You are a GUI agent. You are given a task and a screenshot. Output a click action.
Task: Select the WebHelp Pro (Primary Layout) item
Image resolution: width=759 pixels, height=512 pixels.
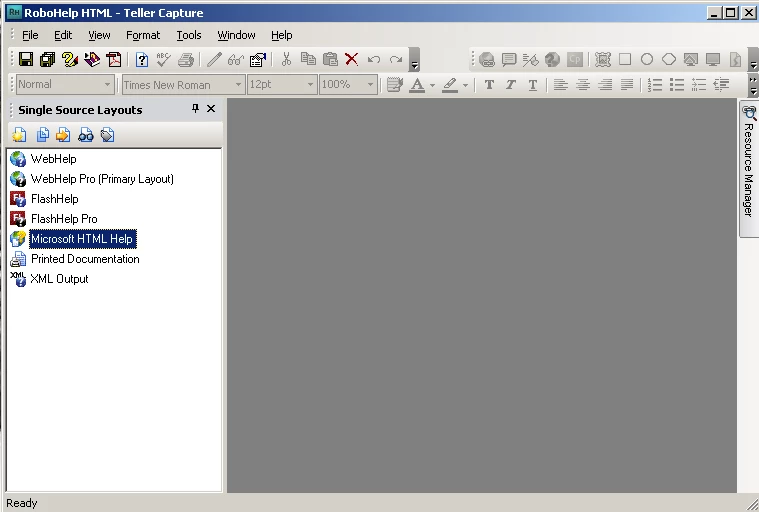(102, 179)
